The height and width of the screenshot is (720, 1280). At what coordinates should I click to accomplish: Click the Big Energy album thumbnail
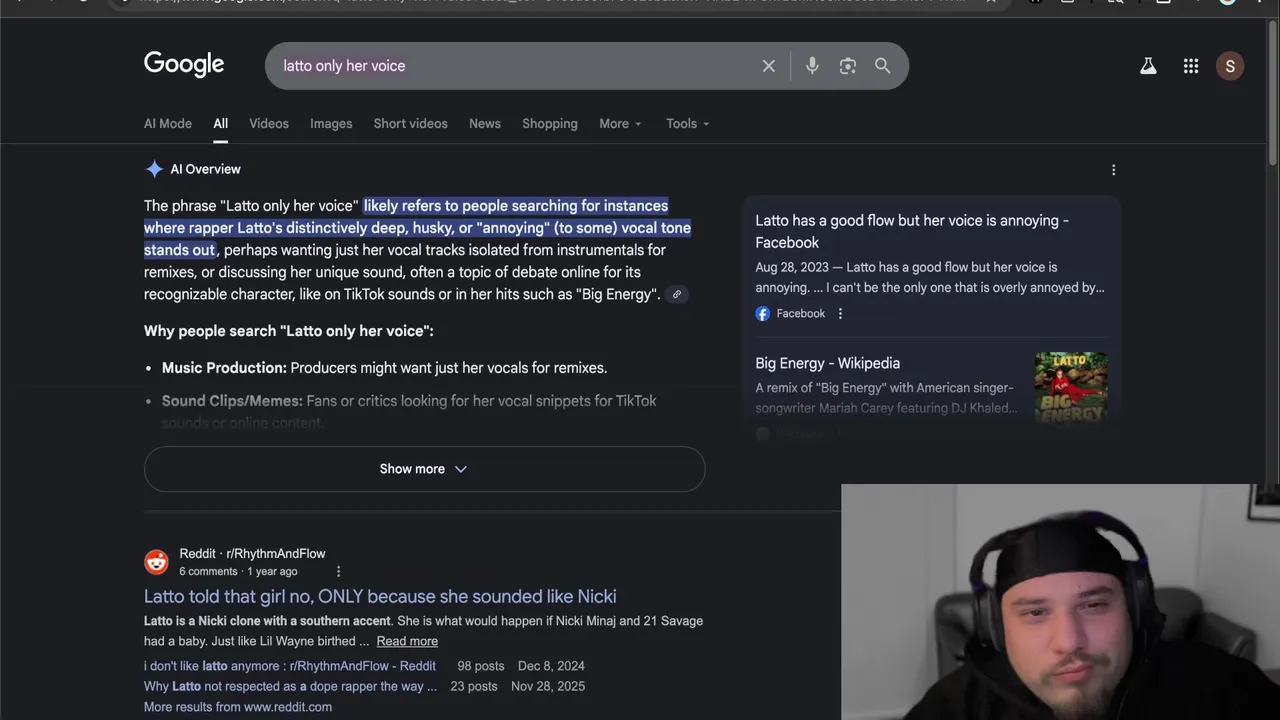pos(1071,387)
